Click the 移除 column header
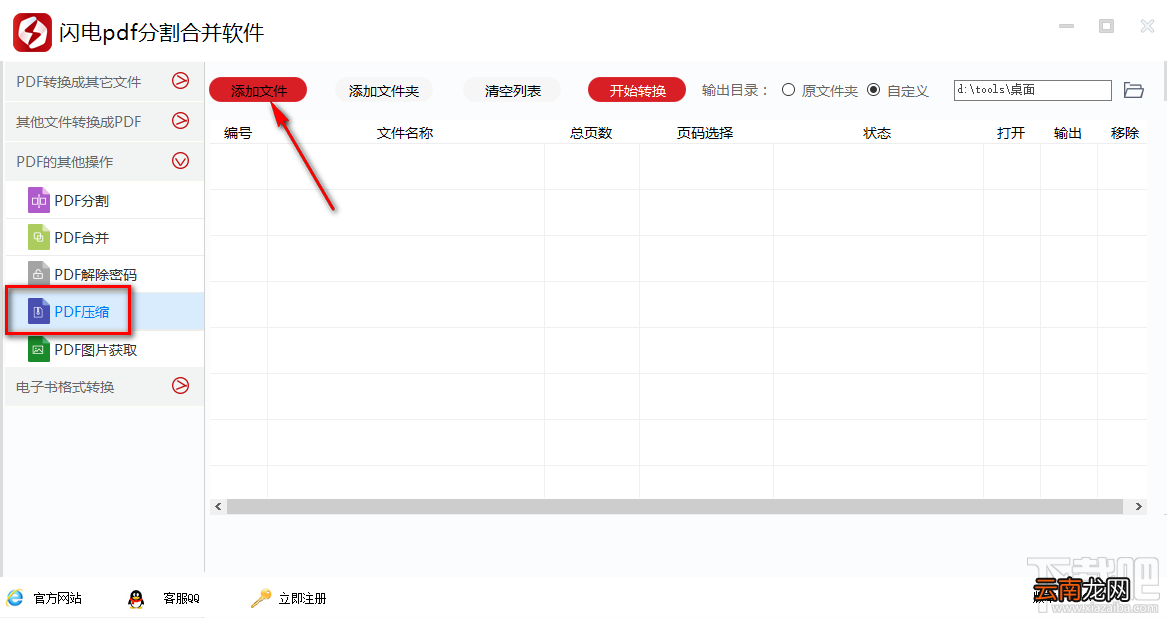Screen dimensions: 1167x618 (1125, 133)
